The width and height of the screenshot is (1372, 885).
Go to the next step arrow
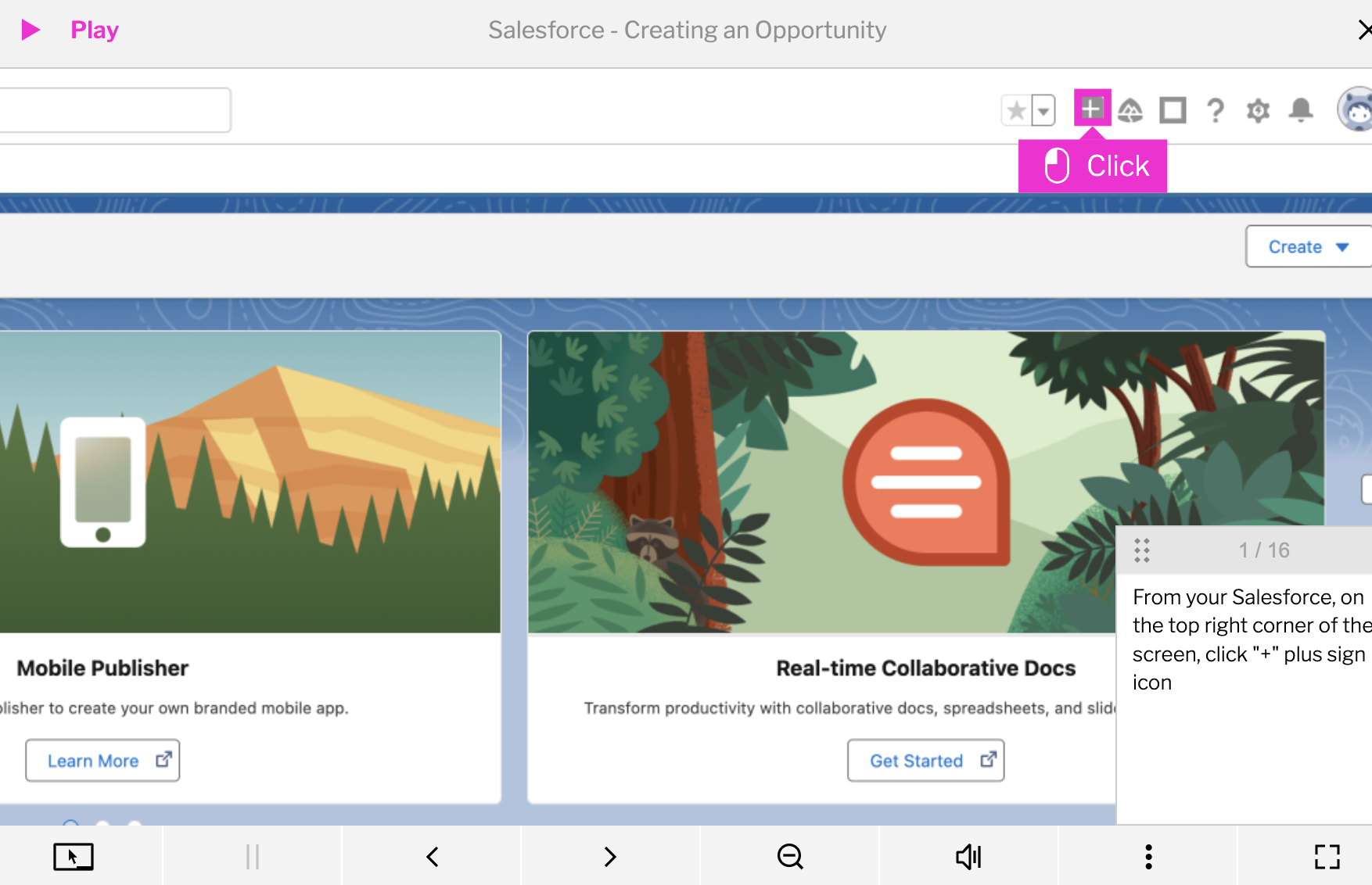(610, 857)
